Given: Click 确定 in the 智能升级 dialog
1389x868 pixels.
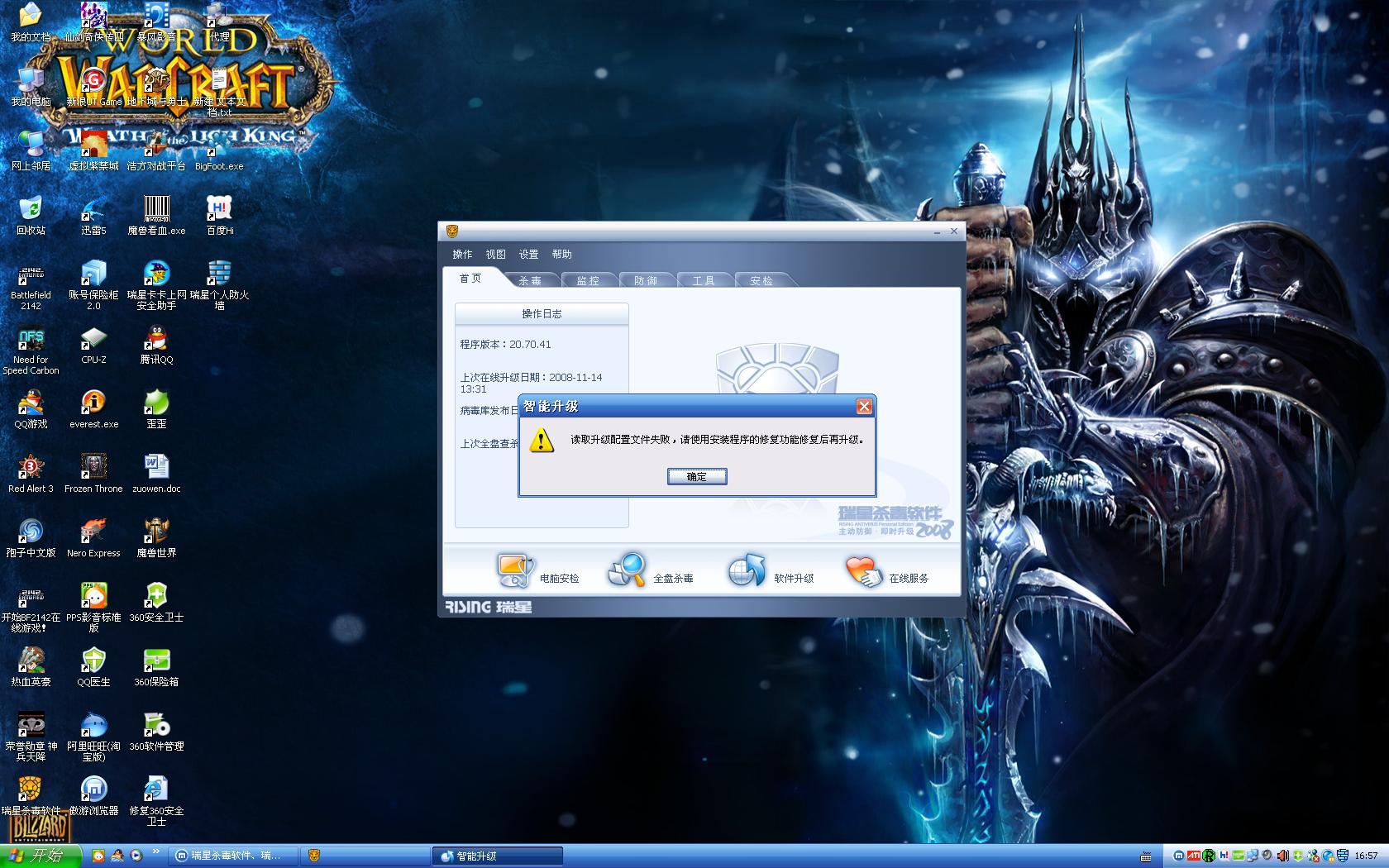Looking at the screenshot, I should point(697,476).
